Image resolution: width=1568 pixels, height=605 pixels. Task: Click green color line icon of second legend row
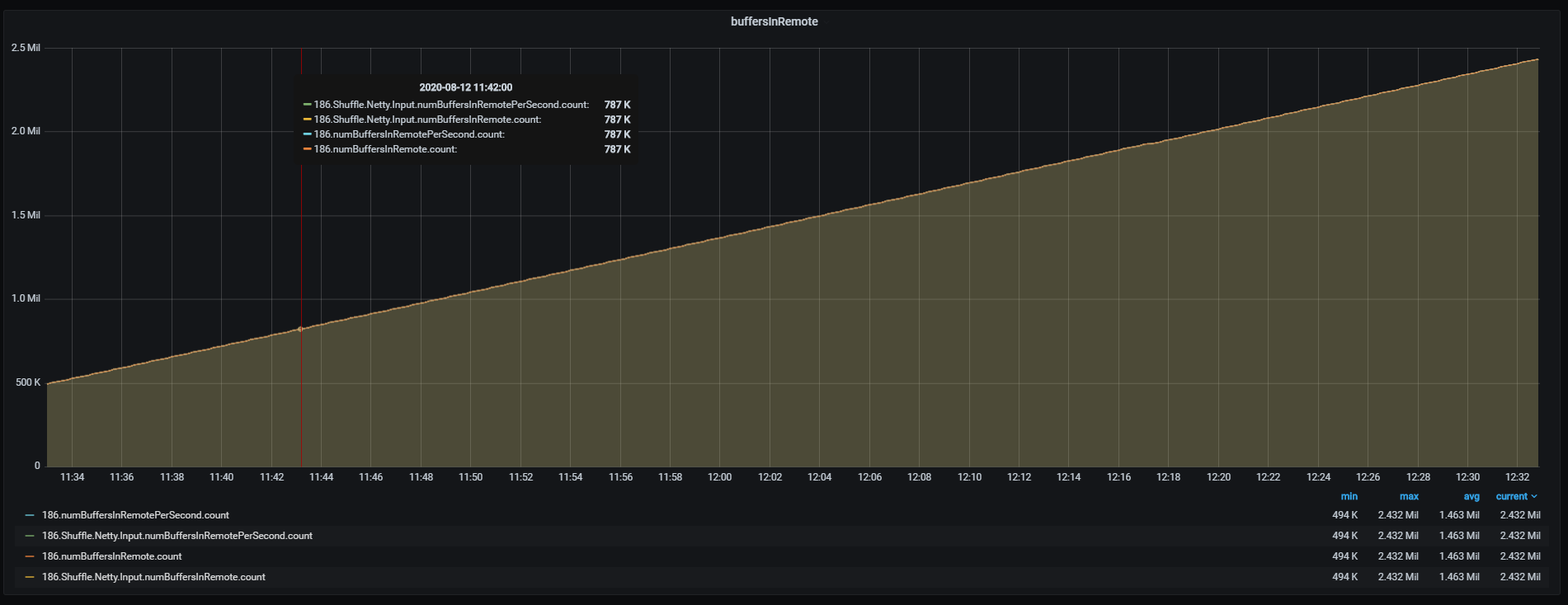pyautogui.click(x=31, y=536)
